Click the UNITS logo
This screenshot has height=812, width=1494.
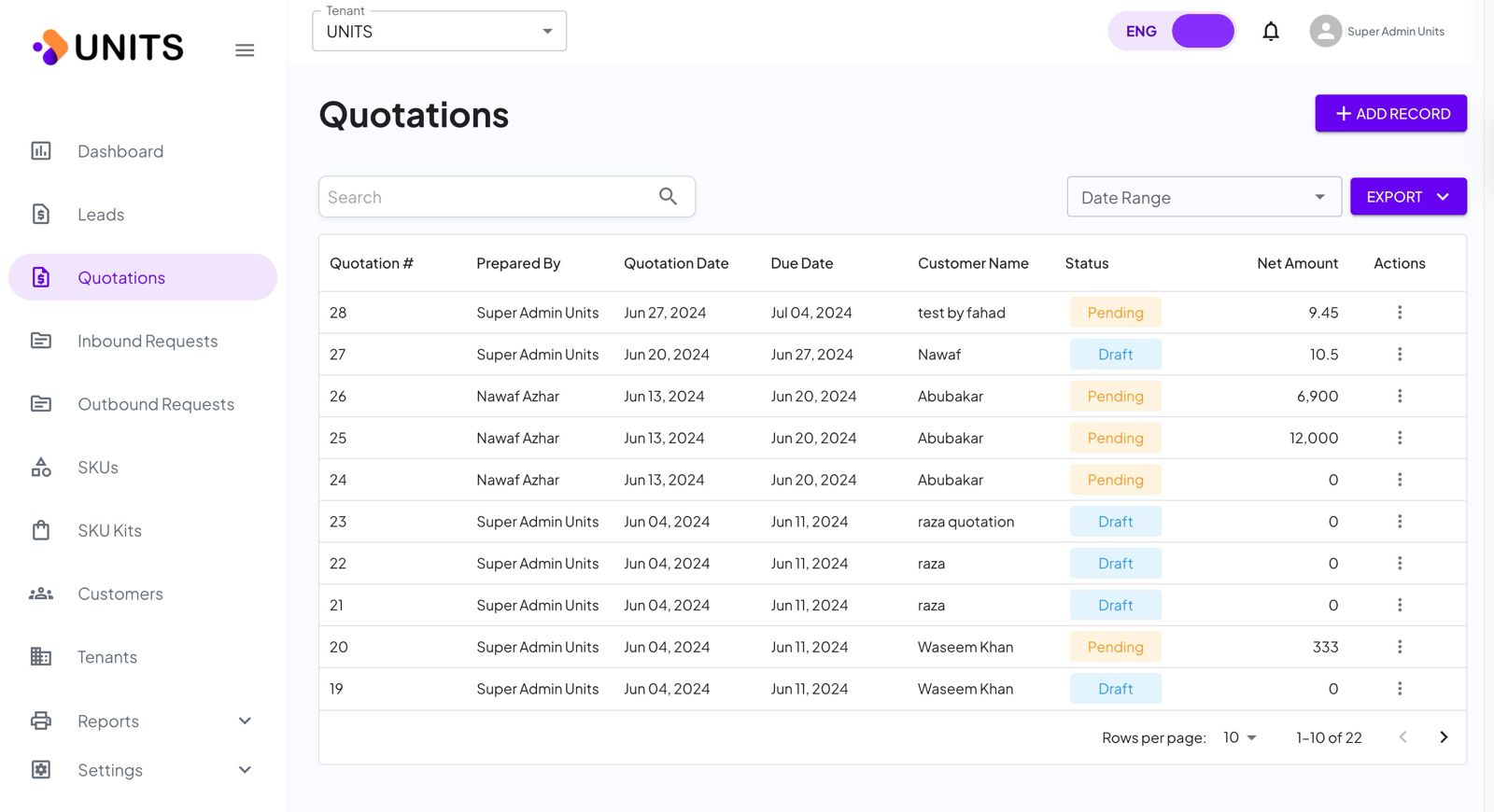tap(108, 48)
